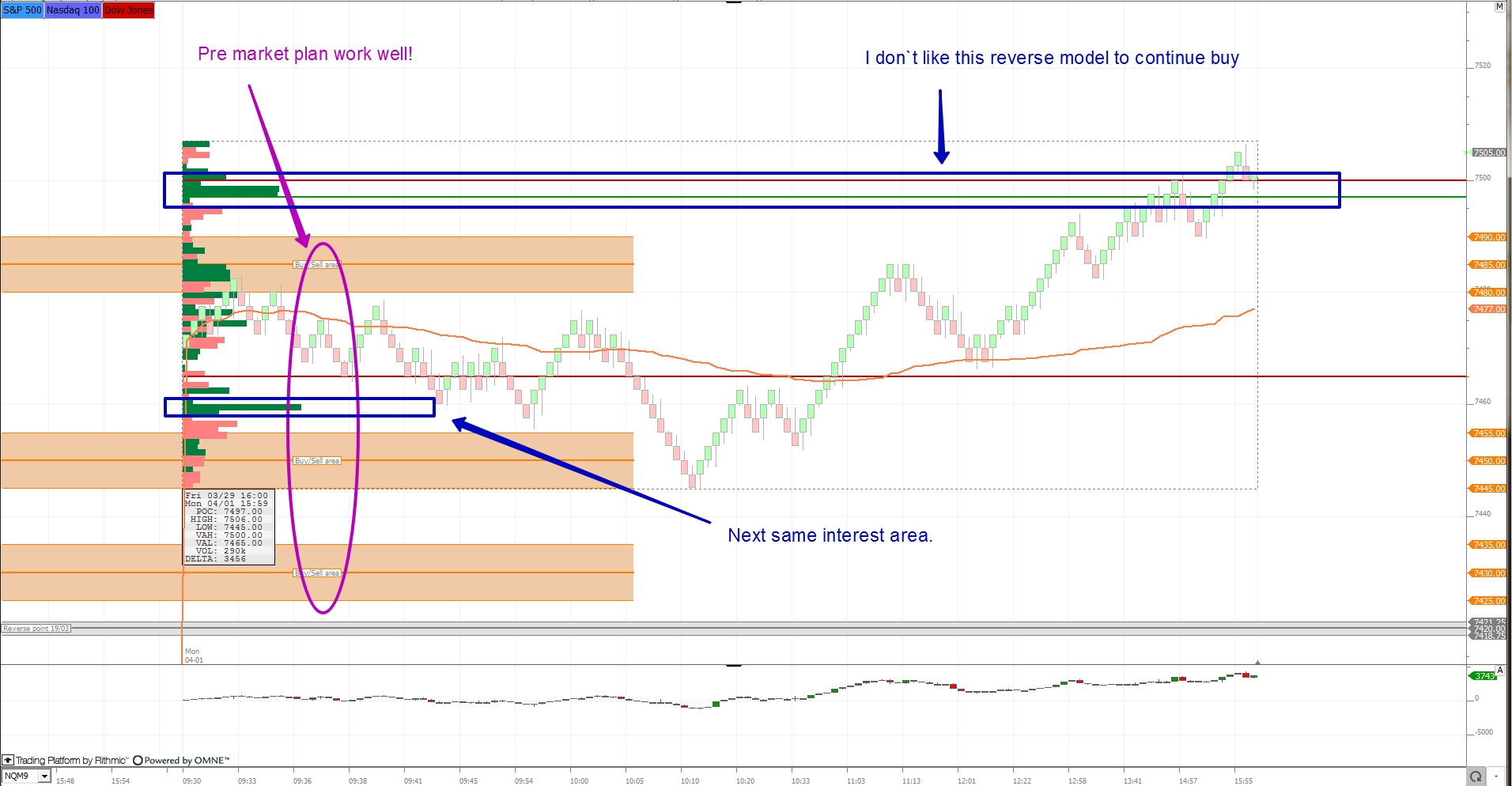
Task: Switch to the S&P 500 tab
Action: [22, 10]
